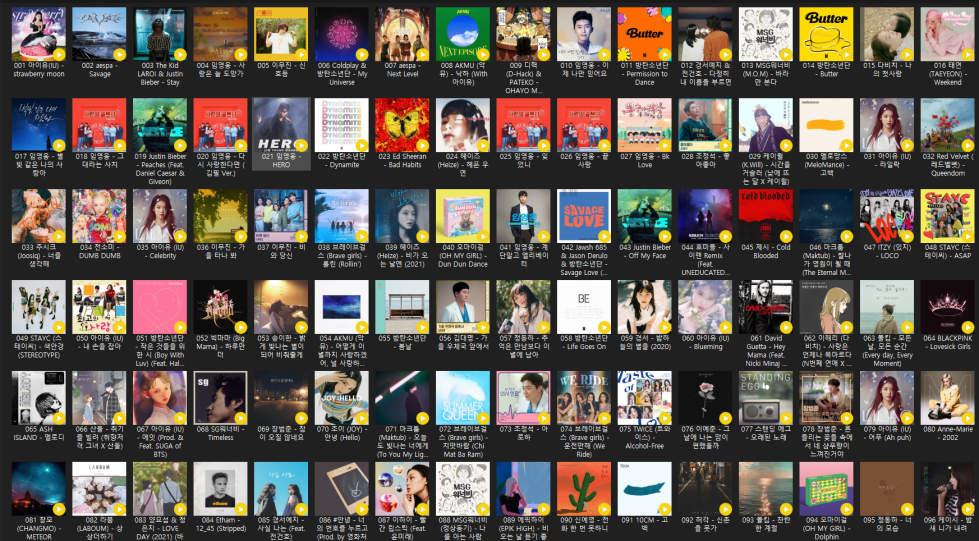The width and height of the screenshot is (979, 541).
Task: Click the 022 Dynamite file icon
Action: coord(342,125)
